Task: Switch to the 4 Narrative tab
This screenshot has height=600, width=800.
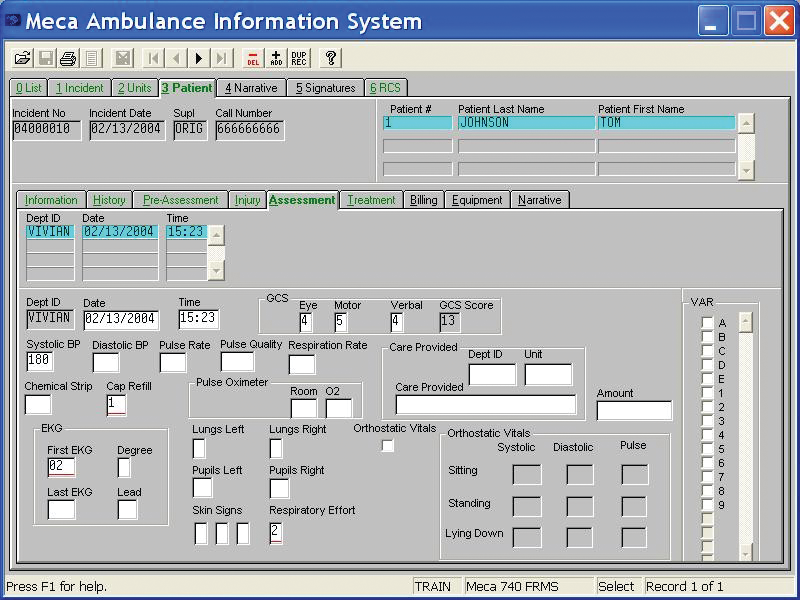Action: [x=251, y=88]
